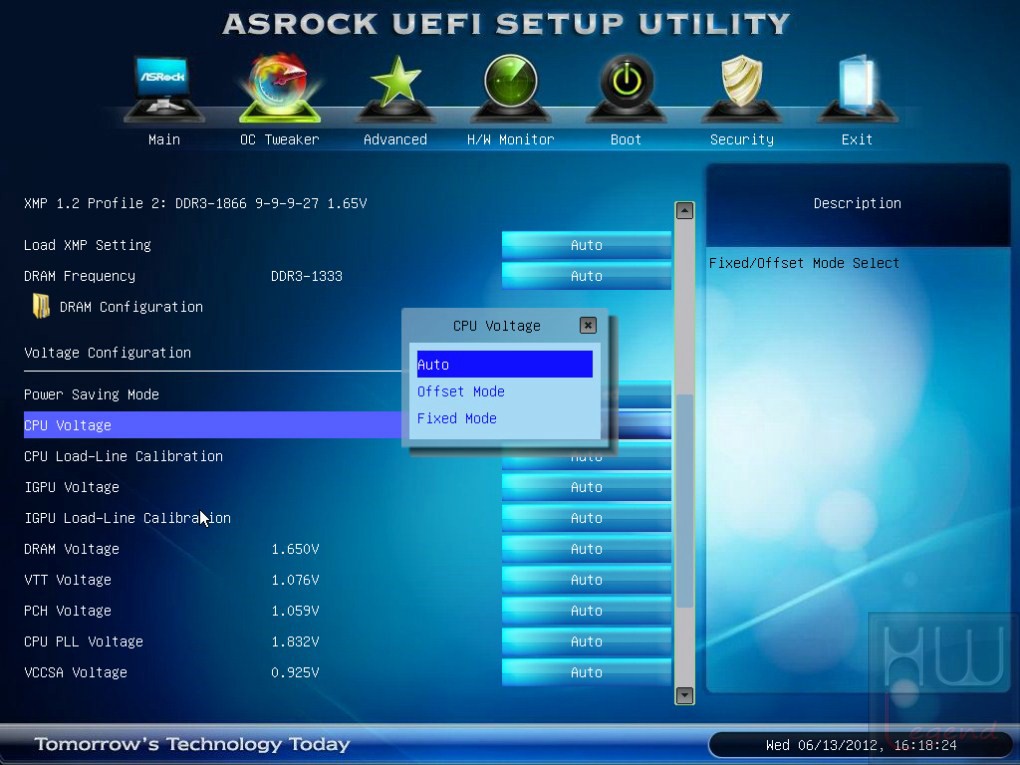Open VTT Voltage Auto dropdown
This screenshot has width=1020, height=765.
[586, 580]
